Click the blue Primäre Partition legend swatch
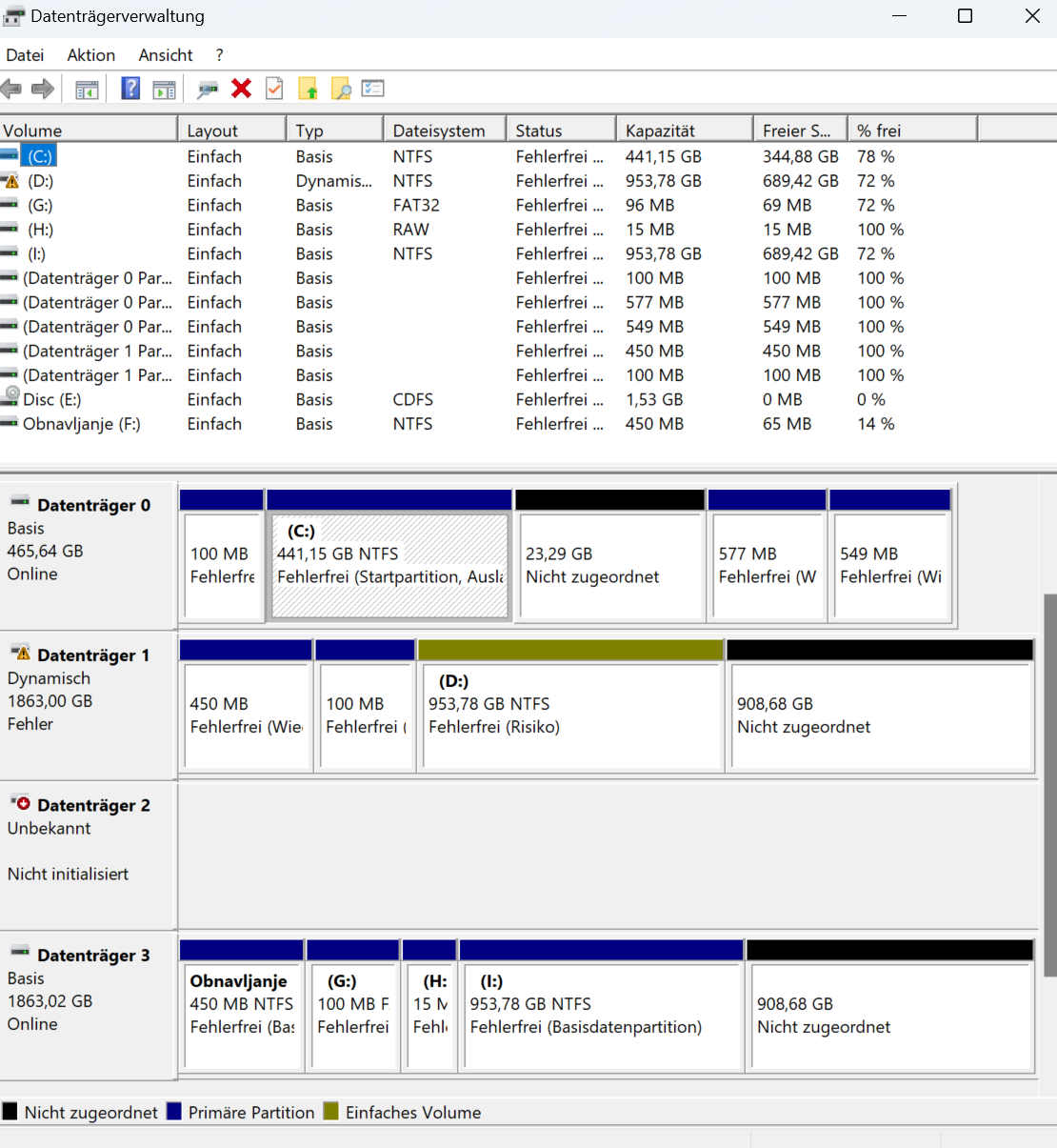Image resolution: width=1057 pixels, height=1148 pixels. click(x=174, y=1112)
